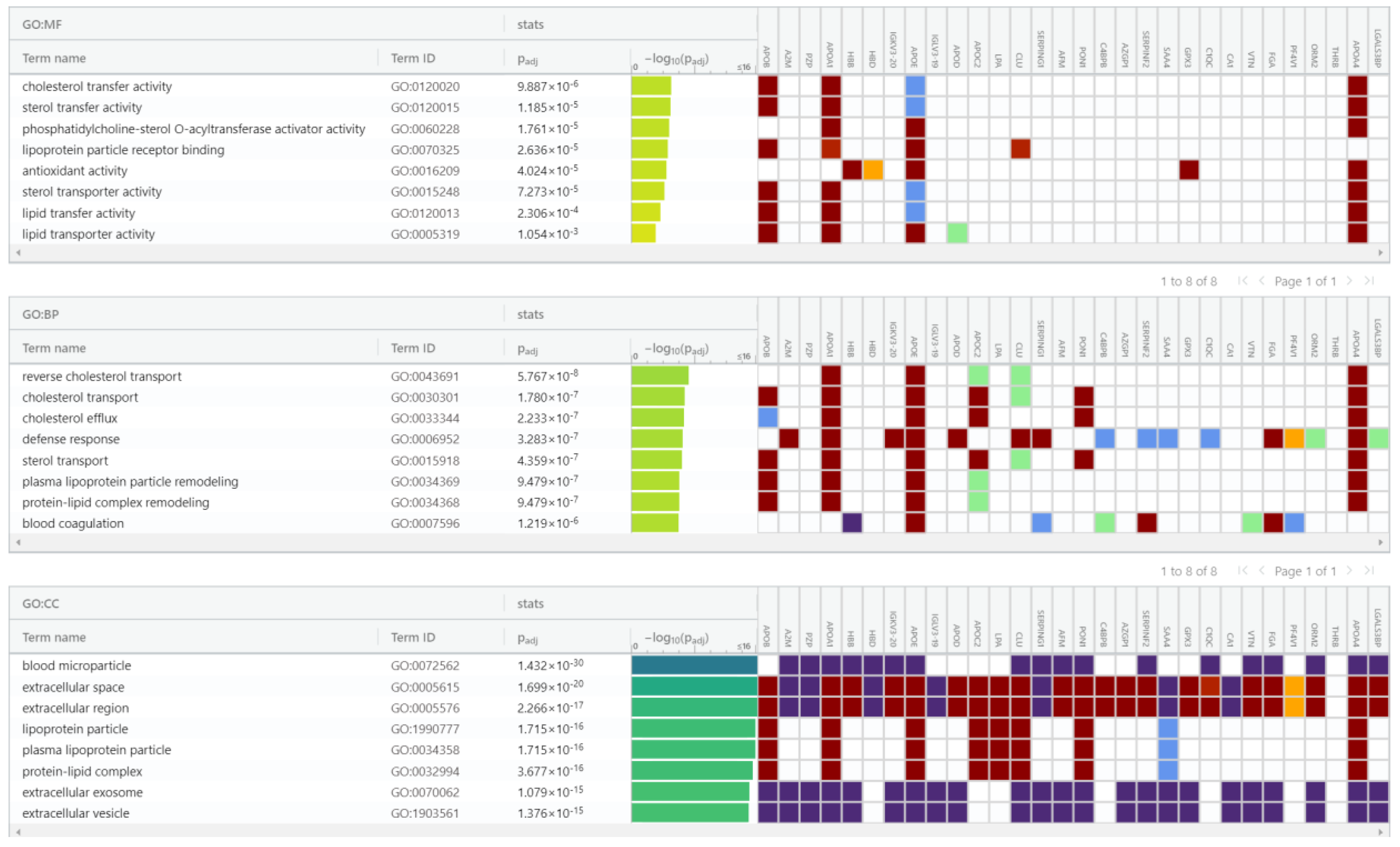
Task: Click the blood microparticle significance bar
Action: (x=694, y=665)
